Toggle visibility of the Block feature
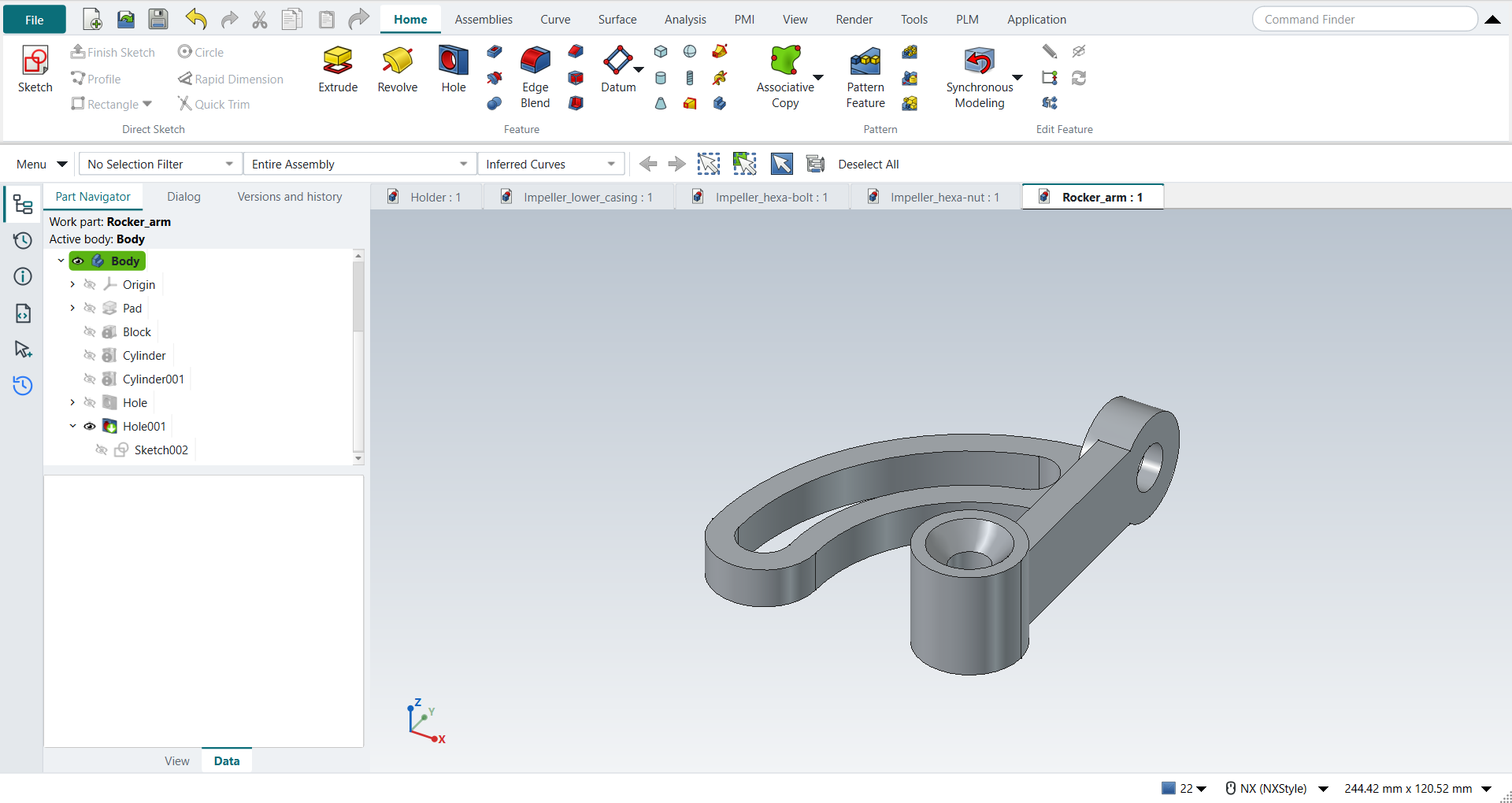Viewport: 1512px width, 803px height. (90, 331)
